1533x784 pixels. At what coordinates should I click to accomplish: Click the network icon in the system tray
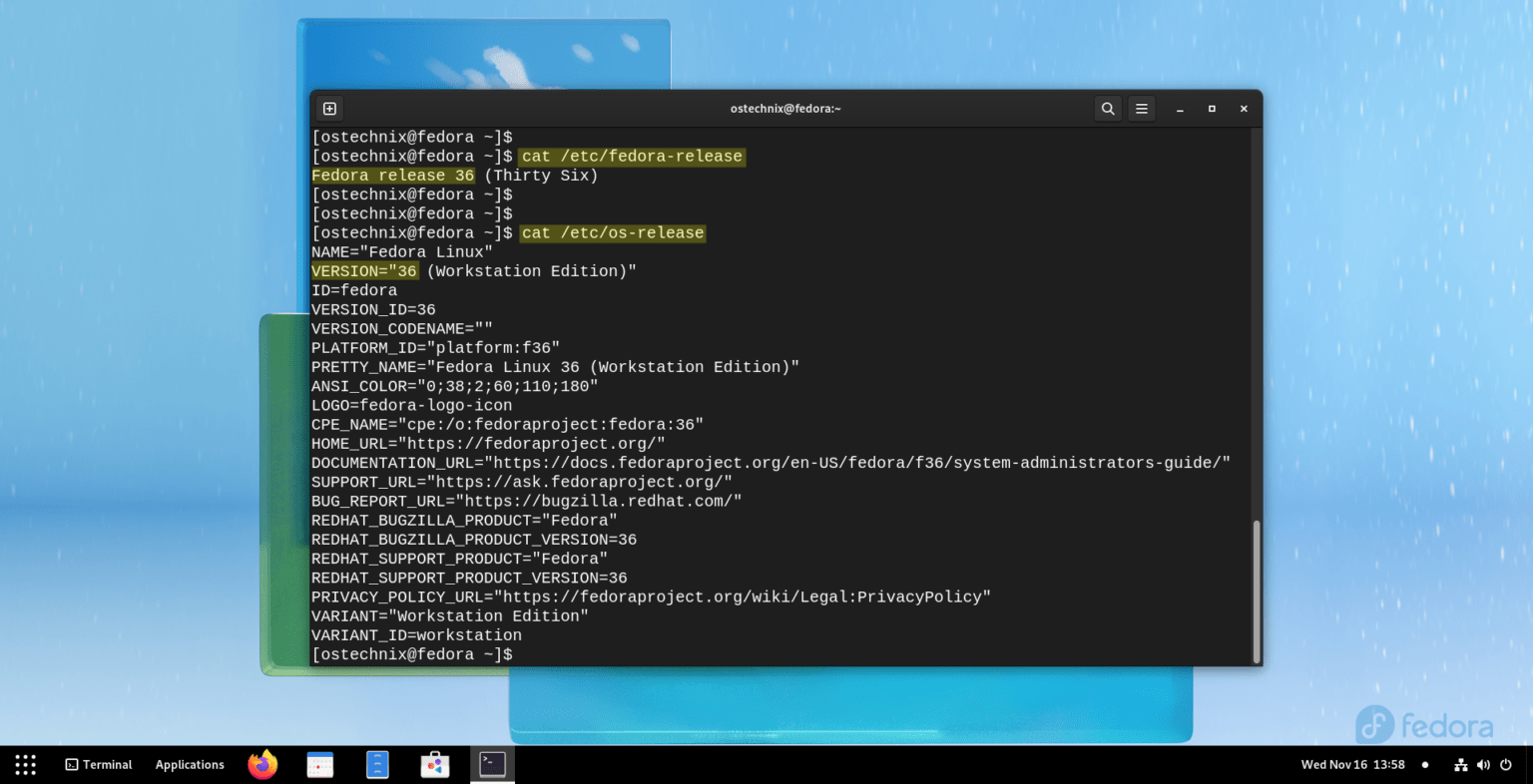[x=1459, y=764]
